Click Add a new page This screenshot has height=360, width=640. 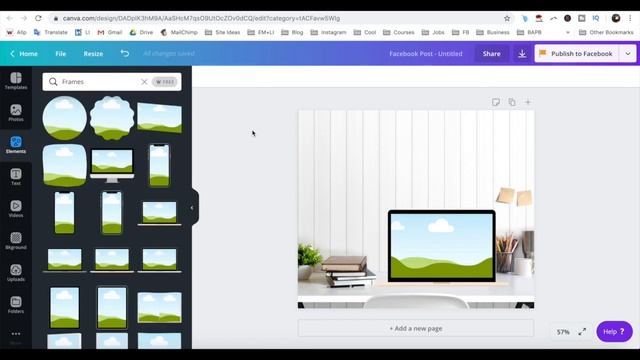(x=416, y=328)
